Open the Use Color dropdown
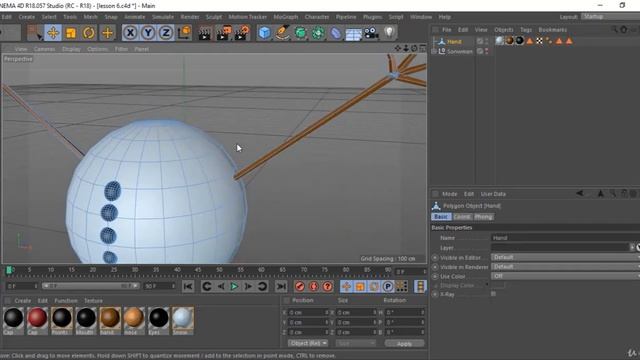The height and width of the screenshot is (360, 640). pyautogui.click(x=565, y=276)
